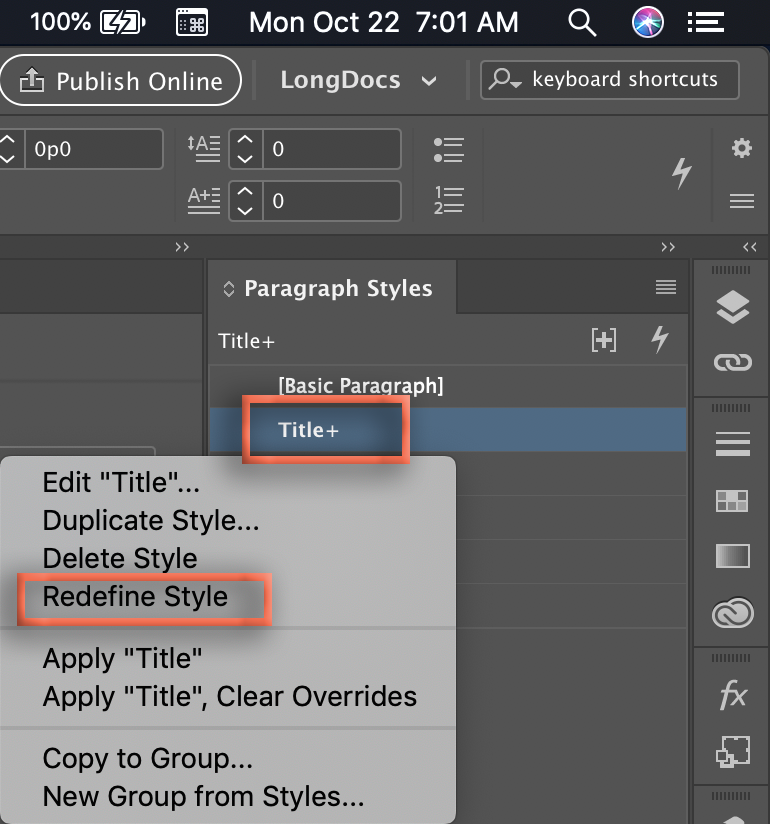770x824 pixels.
Task: Click the Publish Online button
Action: click(121, 81)
